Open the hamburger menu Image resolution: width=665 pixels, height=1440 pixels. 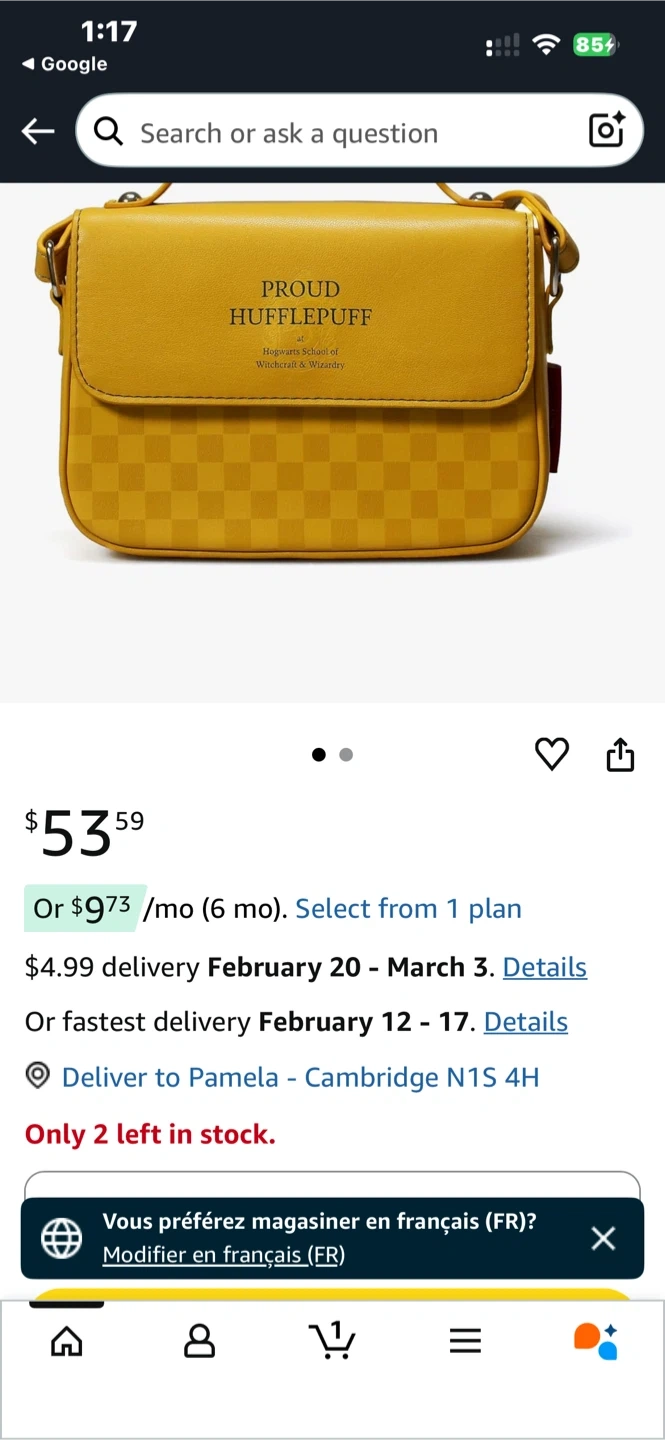click(465, 1341)
